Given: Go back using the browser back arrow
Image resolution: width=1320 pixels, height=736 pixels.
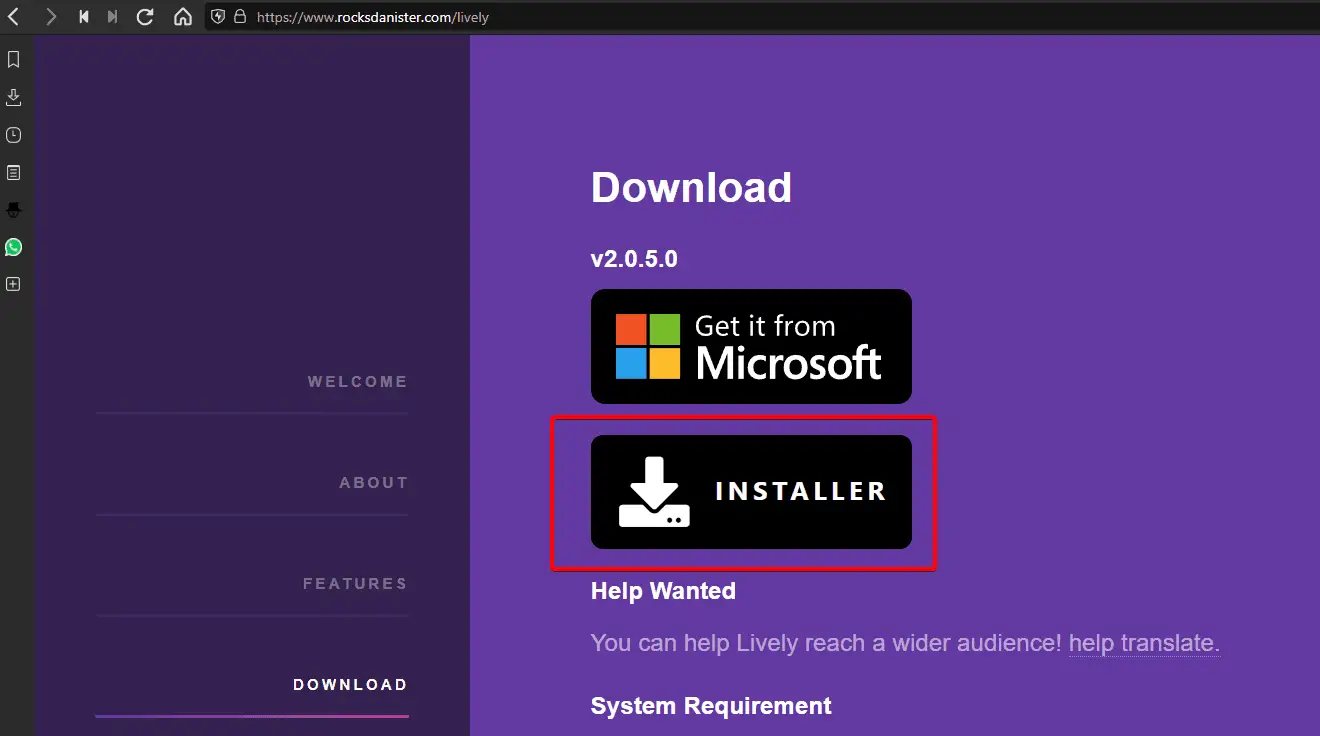Looking at the screenshot, I should [x=14, y=17].
